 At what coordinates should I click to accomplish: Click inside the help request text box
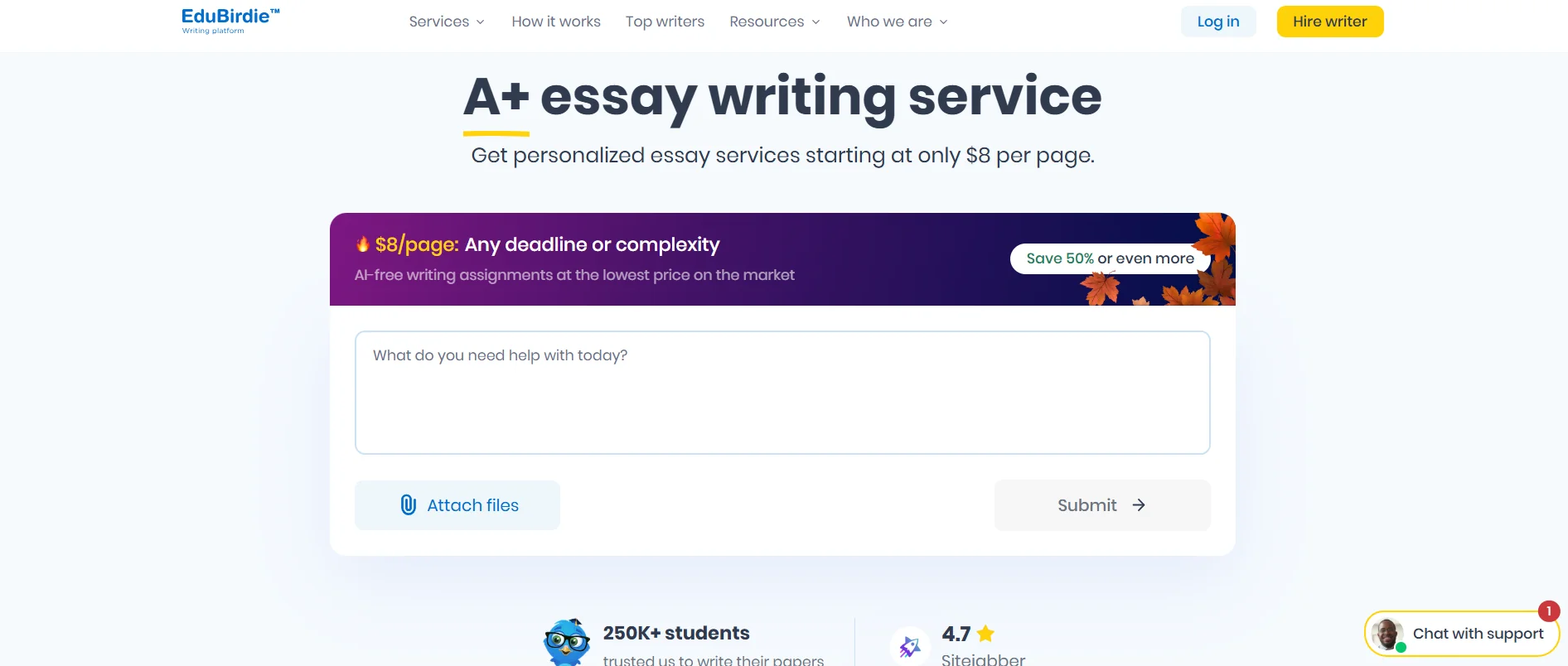(782, 389)
